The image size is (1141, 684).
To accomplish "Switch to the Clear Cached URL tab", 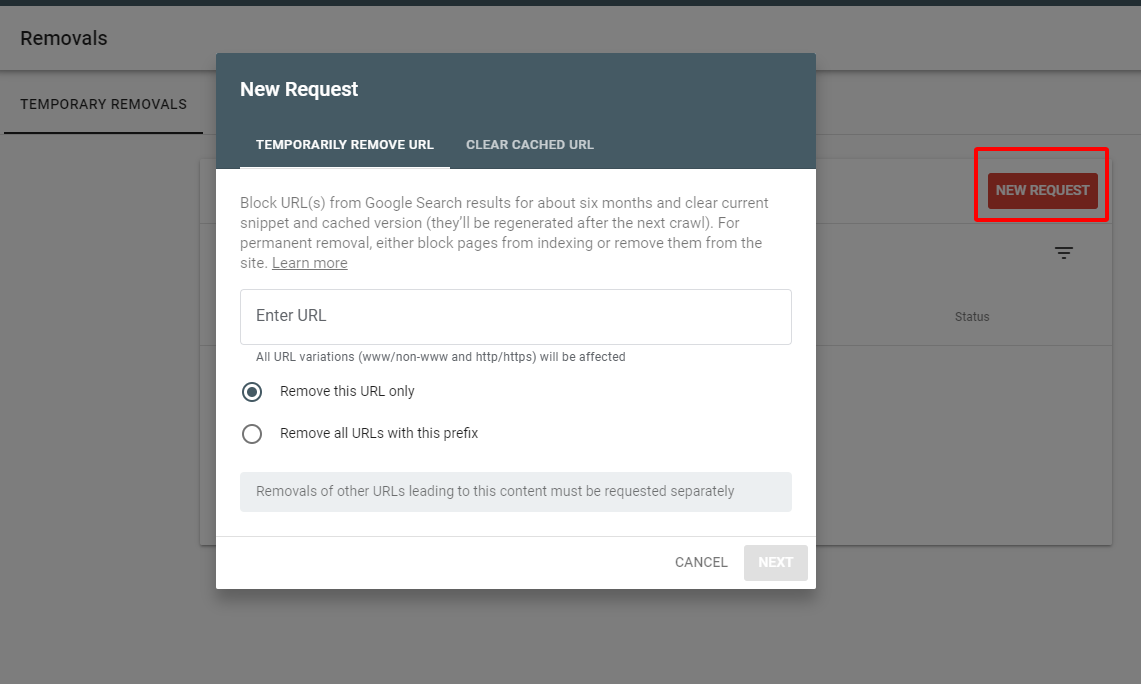I will (x=530, y=145).
